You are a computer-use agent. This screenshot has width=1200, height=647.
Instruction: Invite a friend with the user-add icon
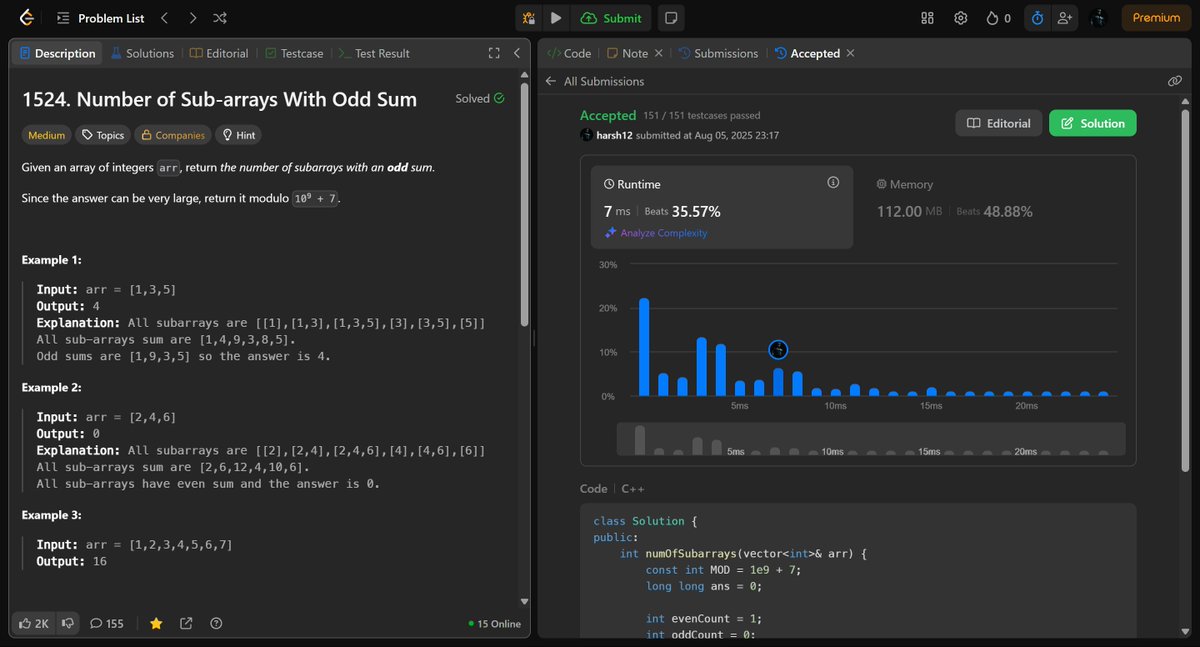[1065, 17]
